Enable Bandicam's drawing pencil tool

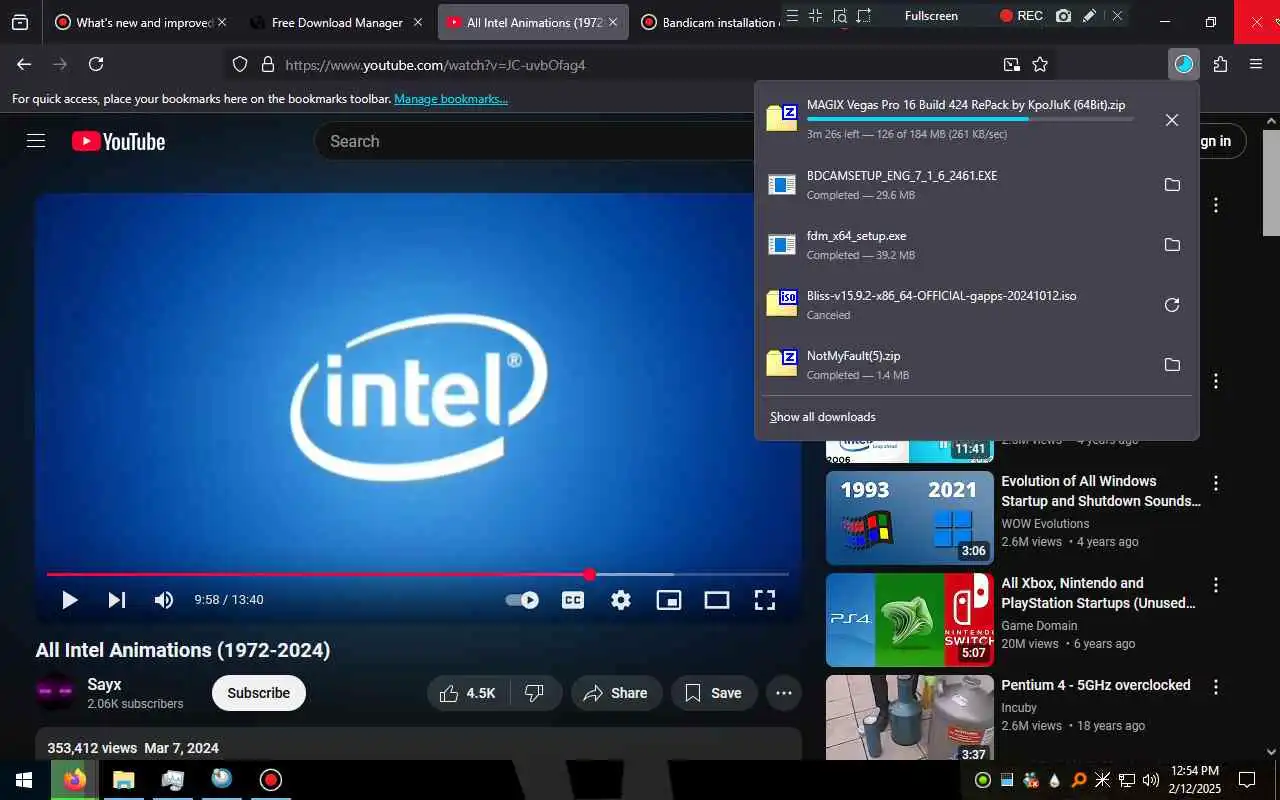coord(1089,16)
